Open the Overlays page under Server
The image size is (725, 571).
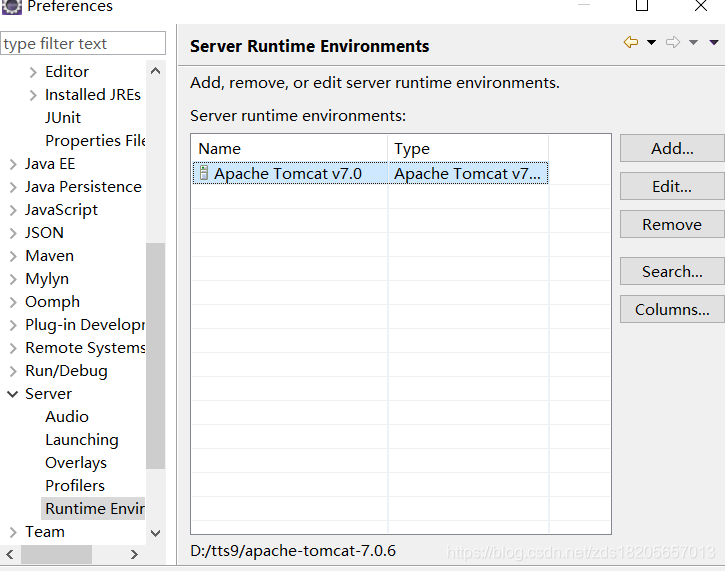coord(76,463)
